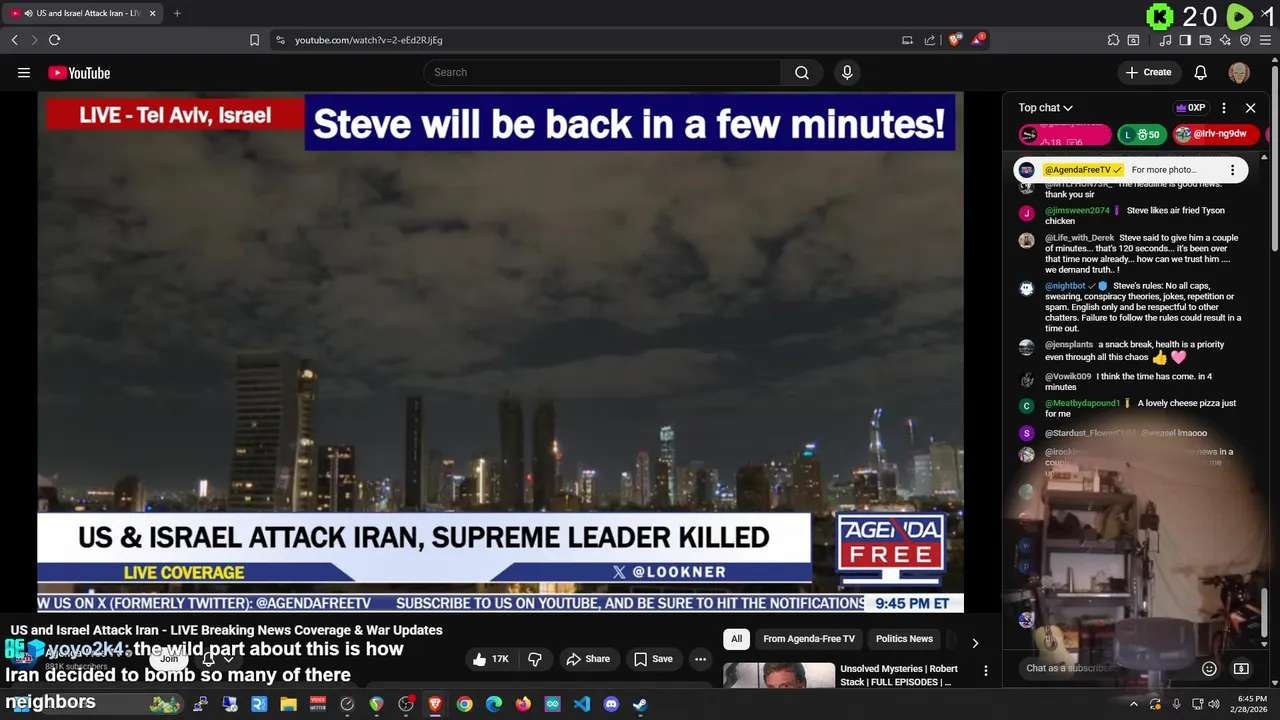Open the L 50 super sticker chip
The height and width of the screenshot is (720, 1280).
pyautogui.click(x=1141, y=134)
